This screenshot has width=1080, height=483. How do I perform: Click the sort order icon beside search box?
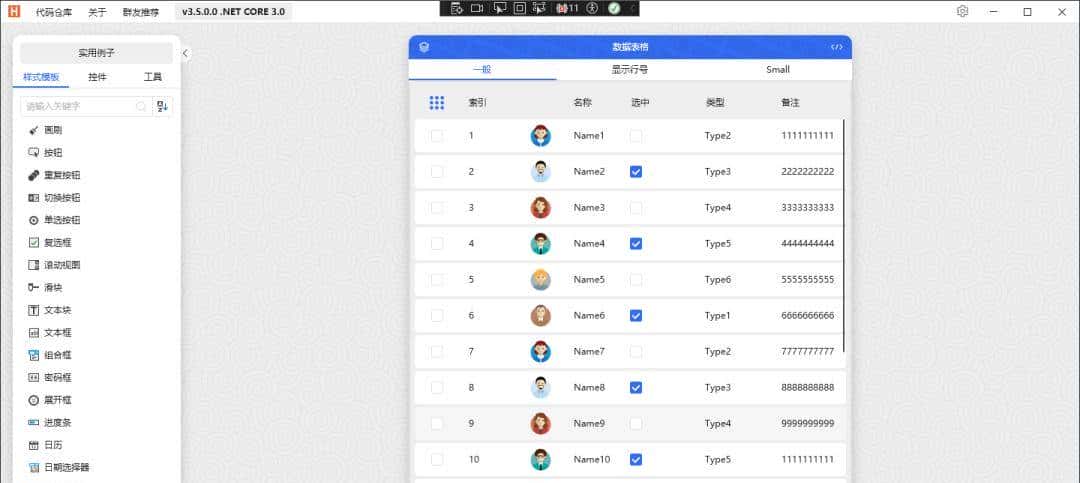[x=163, y=106]
